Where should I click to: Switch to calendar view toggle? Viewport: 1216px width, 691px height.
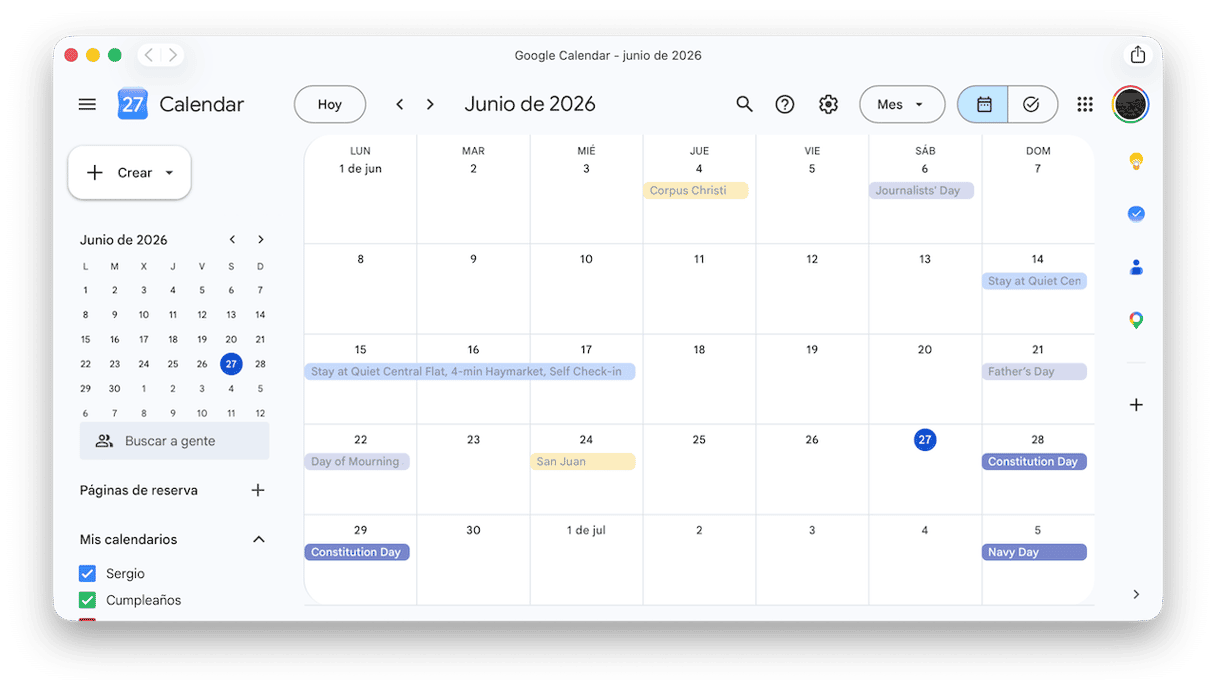pyautogui.click(x=983, y=104)
